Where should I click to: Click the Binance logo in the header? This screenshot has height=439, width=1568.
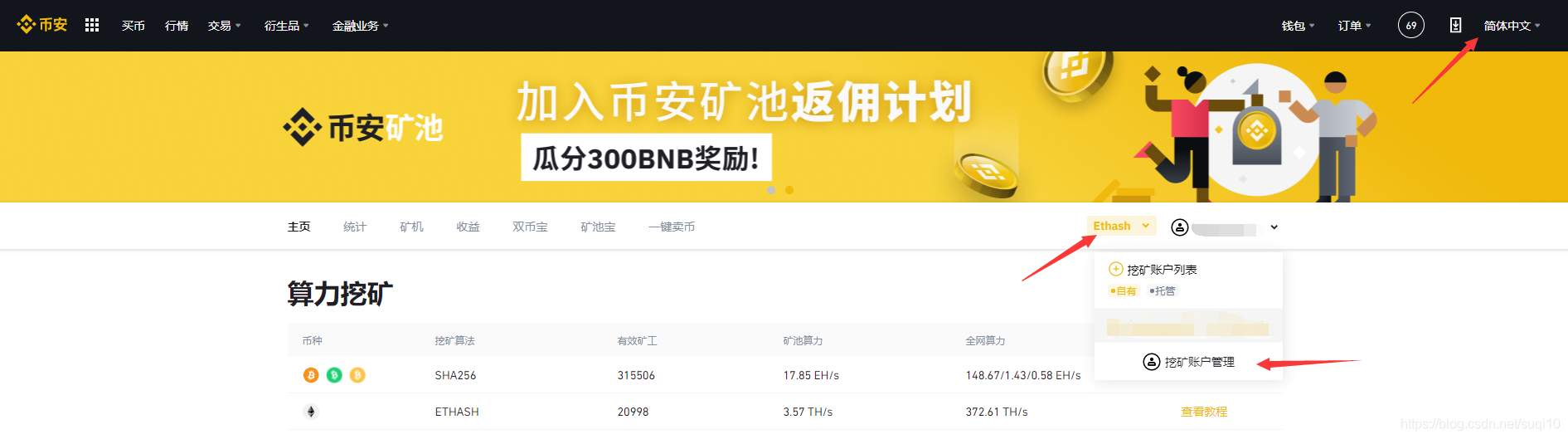click(42, 25)
